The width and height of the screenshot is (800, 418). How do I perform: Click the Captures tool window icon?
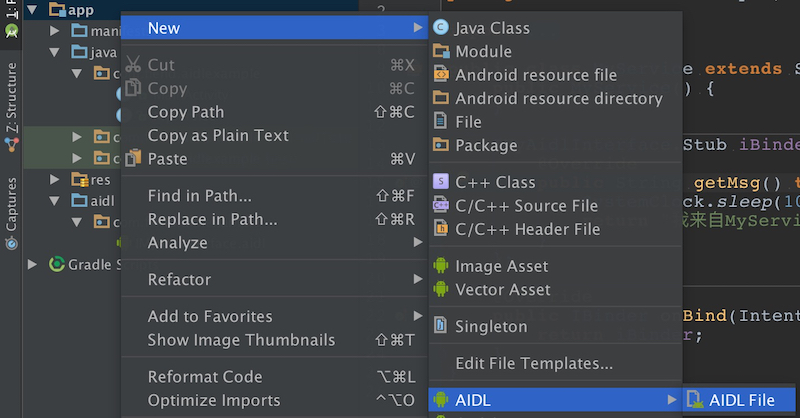point(11,243)
